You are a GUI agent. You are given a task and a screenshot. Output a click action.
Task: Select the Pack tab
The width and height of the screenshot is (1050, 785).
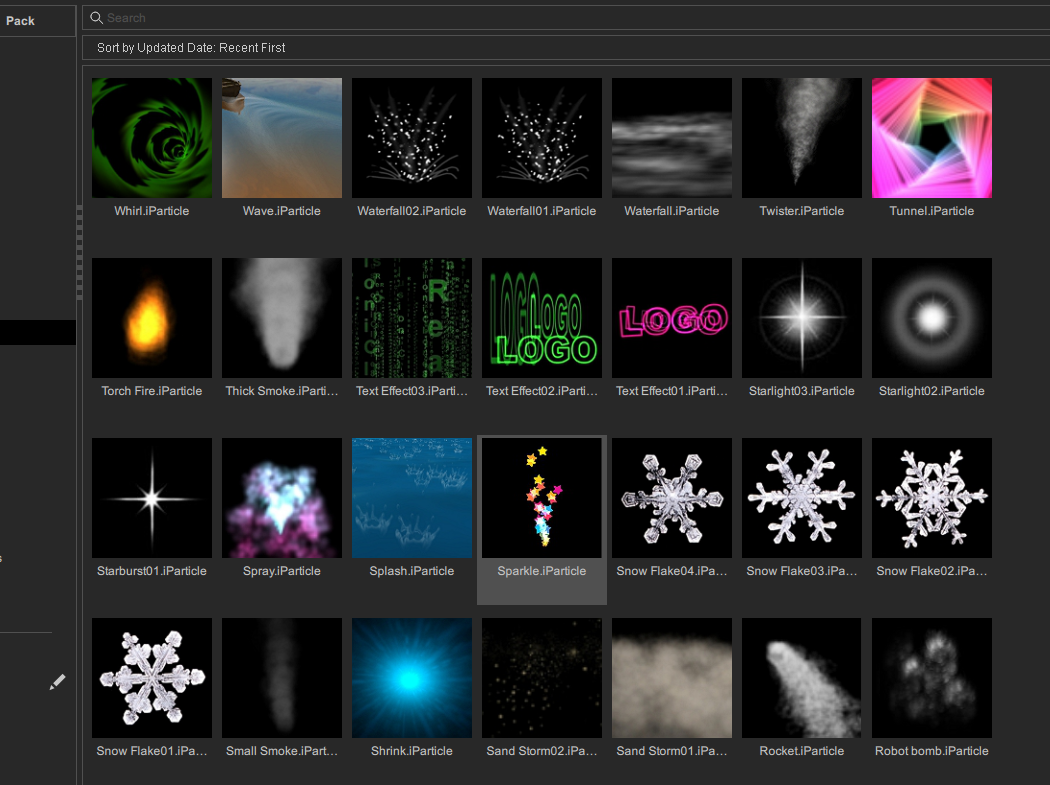20,21
